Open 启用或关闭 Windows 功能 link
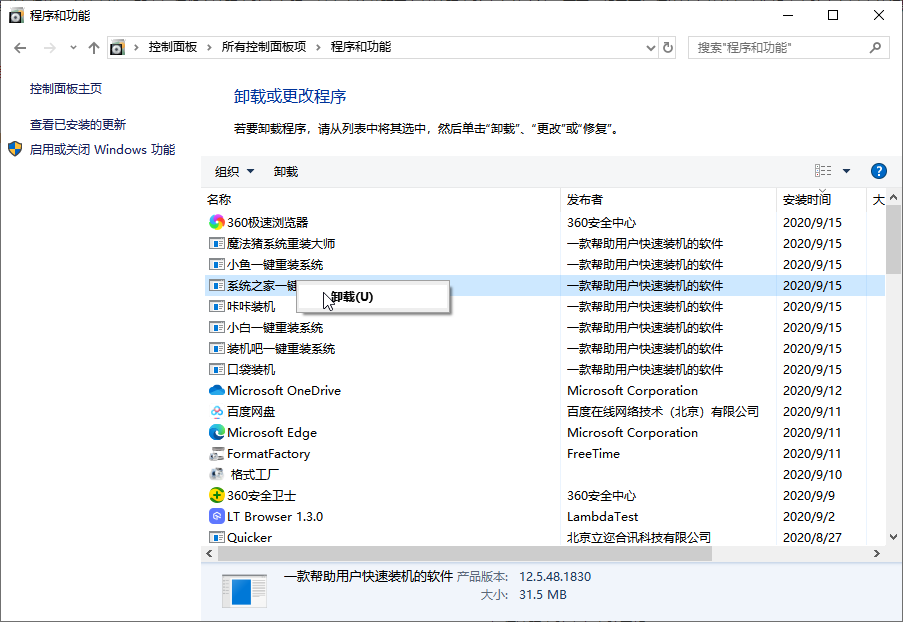Image resolution: width=903 pixels, height=622 pixels. [103, 150]
